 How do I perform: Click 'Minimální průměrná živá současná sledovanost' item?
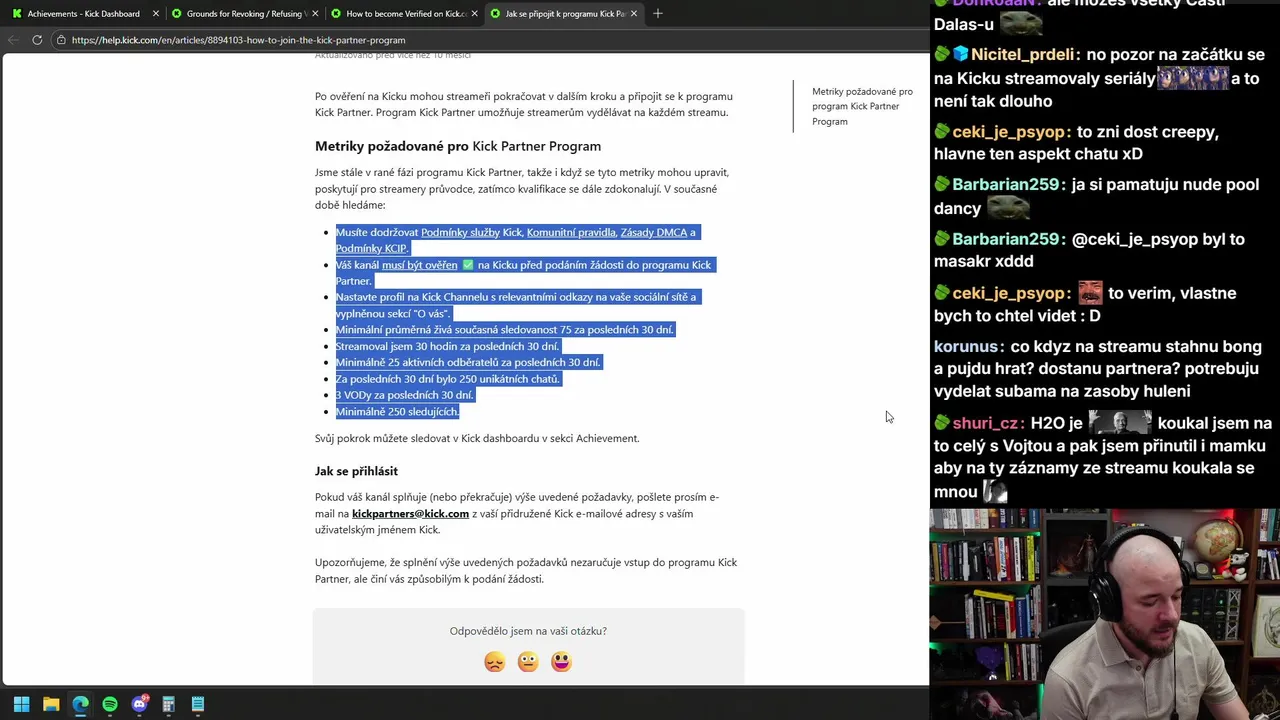point(505,330)
